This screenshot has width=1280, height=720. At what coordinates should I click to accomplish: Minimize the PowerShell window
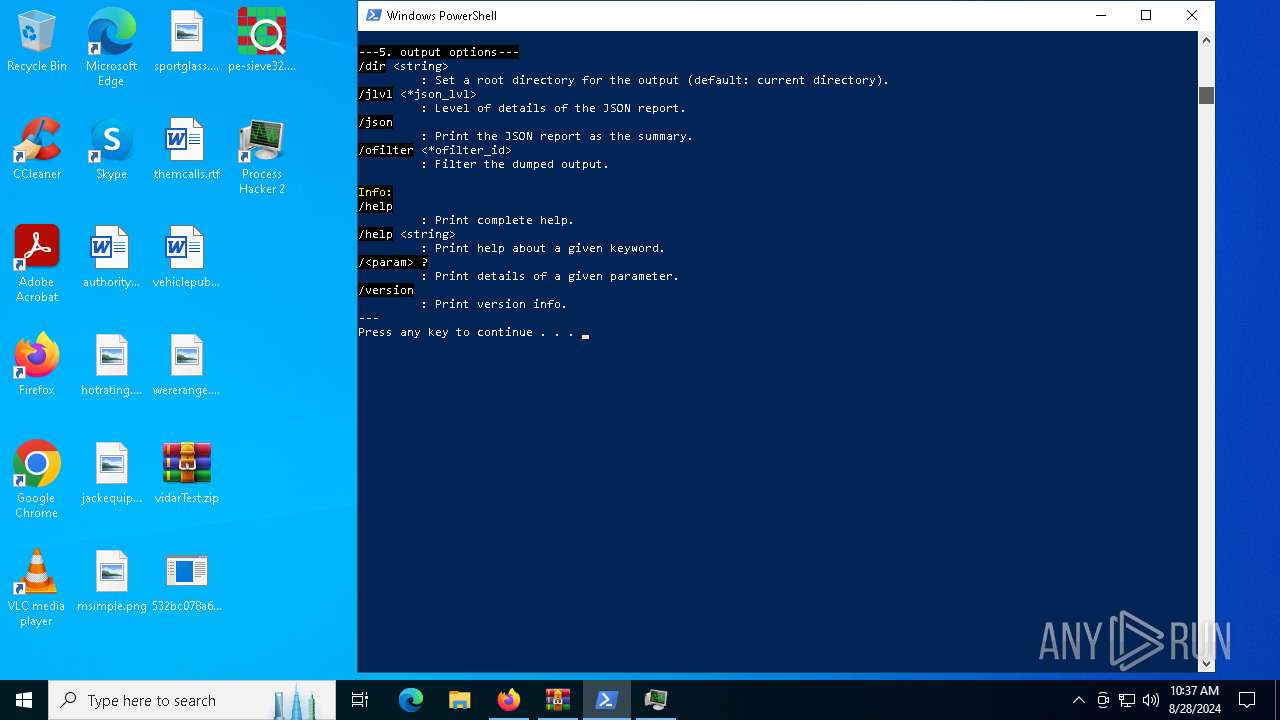click(x=1101, y=15)
